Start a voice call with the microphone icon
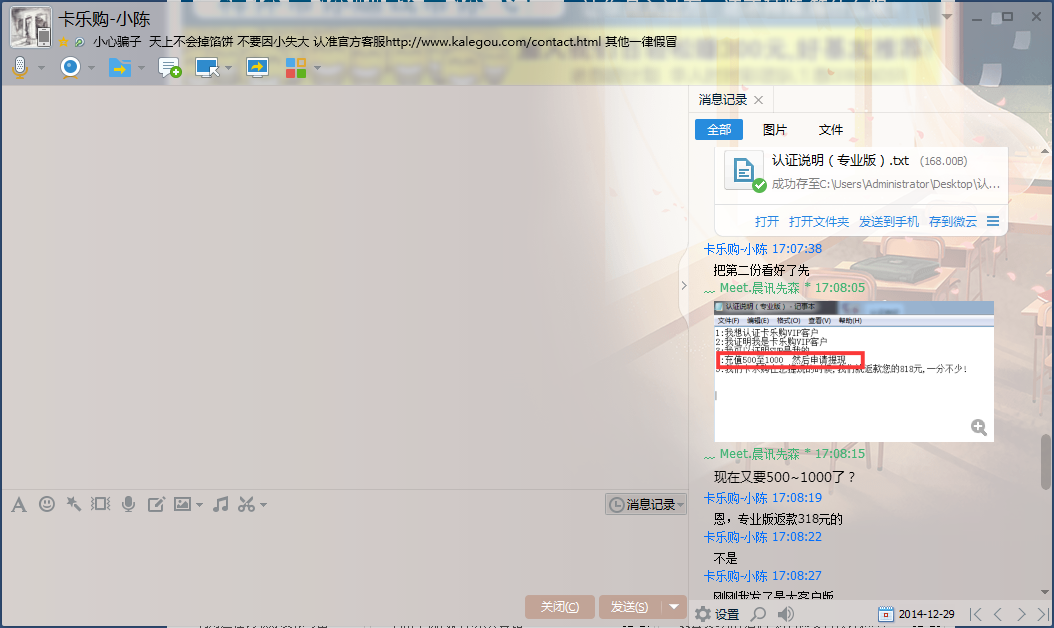The width and height of the screenshot is (1054, 628). [19, 67]
